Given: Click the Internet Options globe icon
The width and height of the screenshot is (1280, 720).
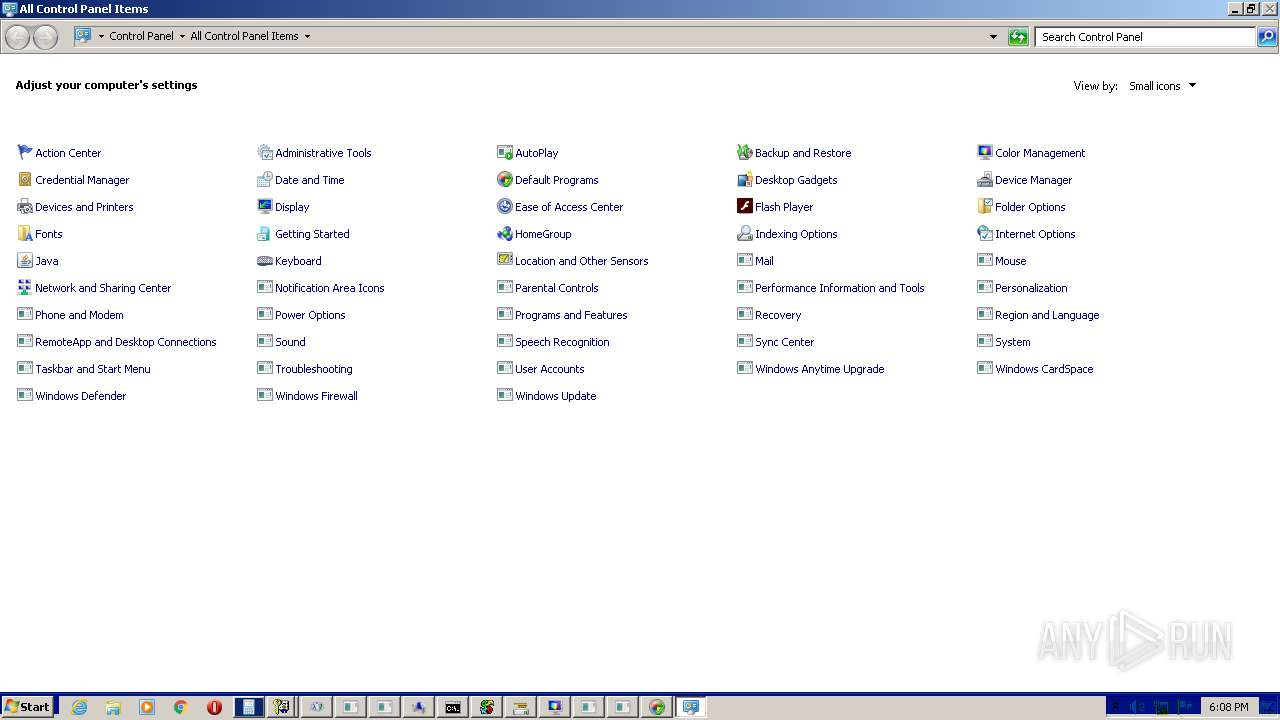Looking at the screenshot, I should (x=985, y=234).
